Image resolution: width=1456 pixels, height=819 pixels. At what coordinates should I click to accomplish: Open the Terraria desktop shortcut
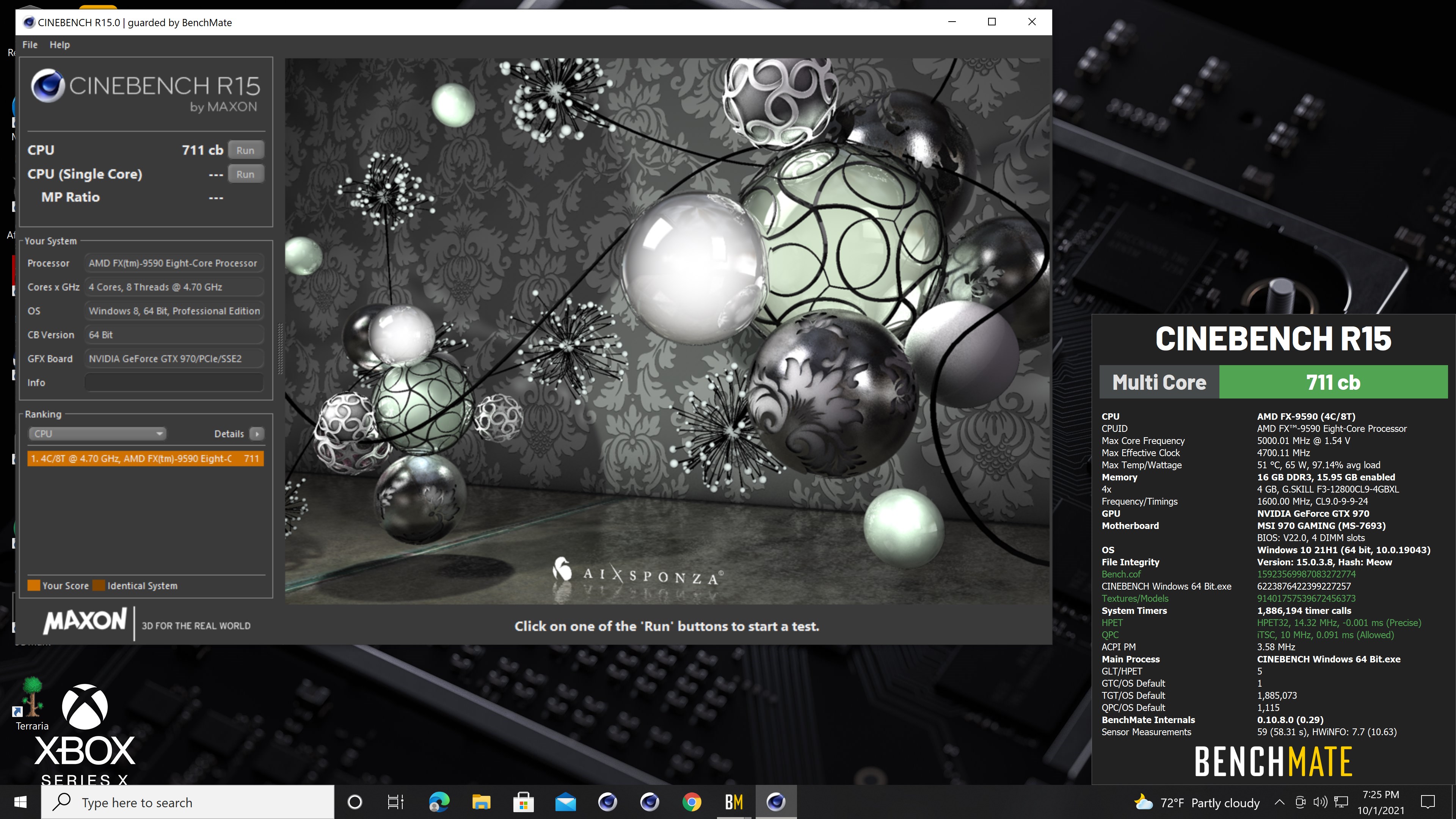tap(31, 704)
